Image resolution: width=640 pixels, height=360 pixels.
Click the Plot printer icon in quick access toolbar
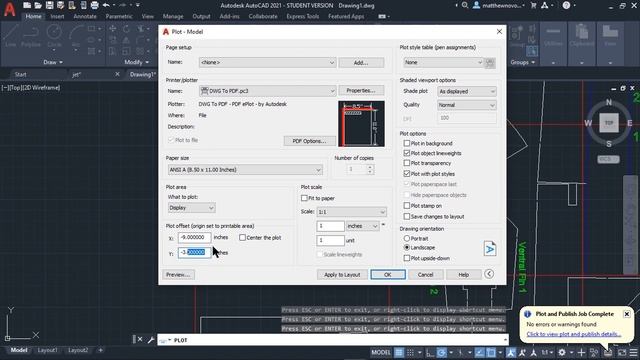pyautogui.click(x=94, y=5)
